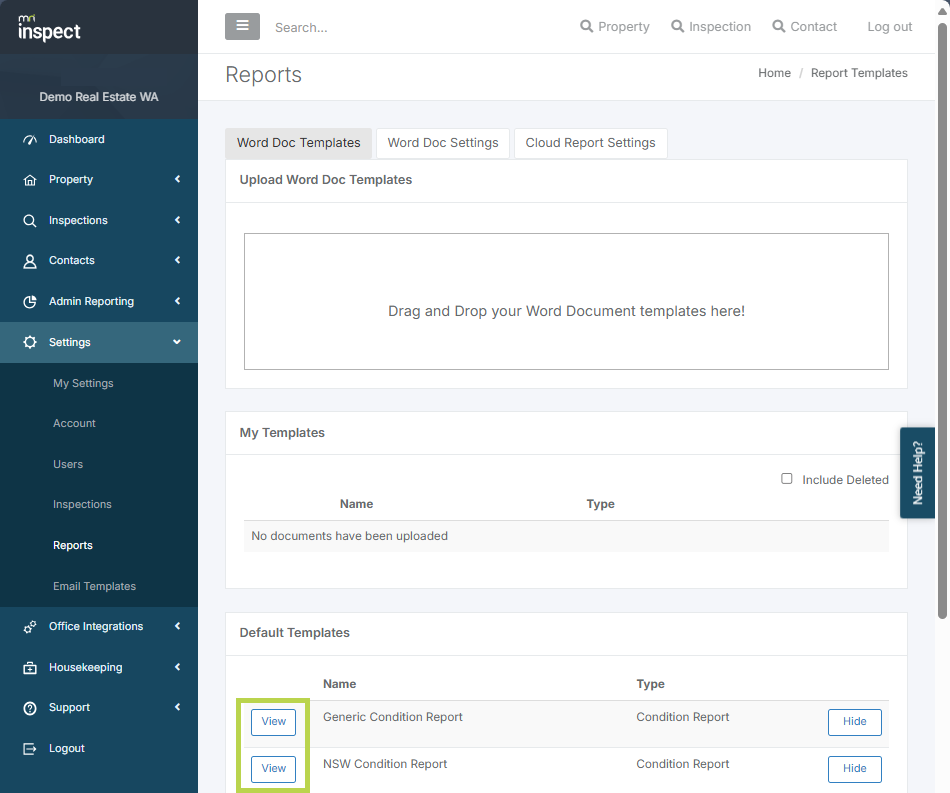Viewport: 950px width, 793px height.
Task: Switch to Word Doc Settings tab
Action: pyautogui.click(x=443, y=143)
